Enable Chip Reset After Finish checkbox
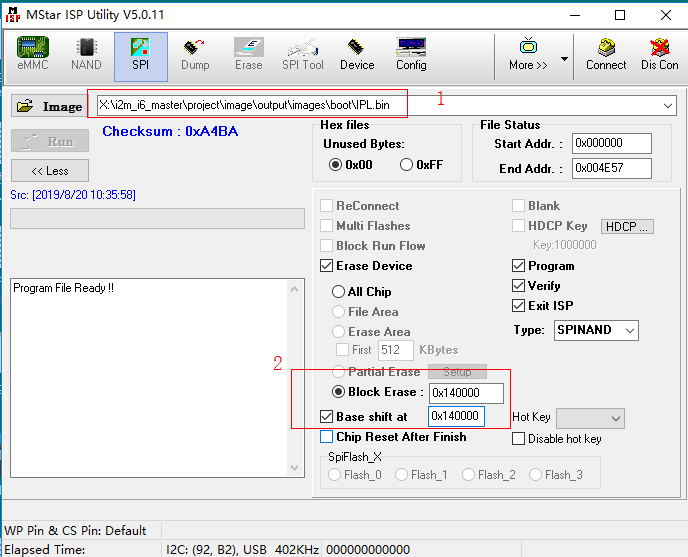 [x=327, y=437]
